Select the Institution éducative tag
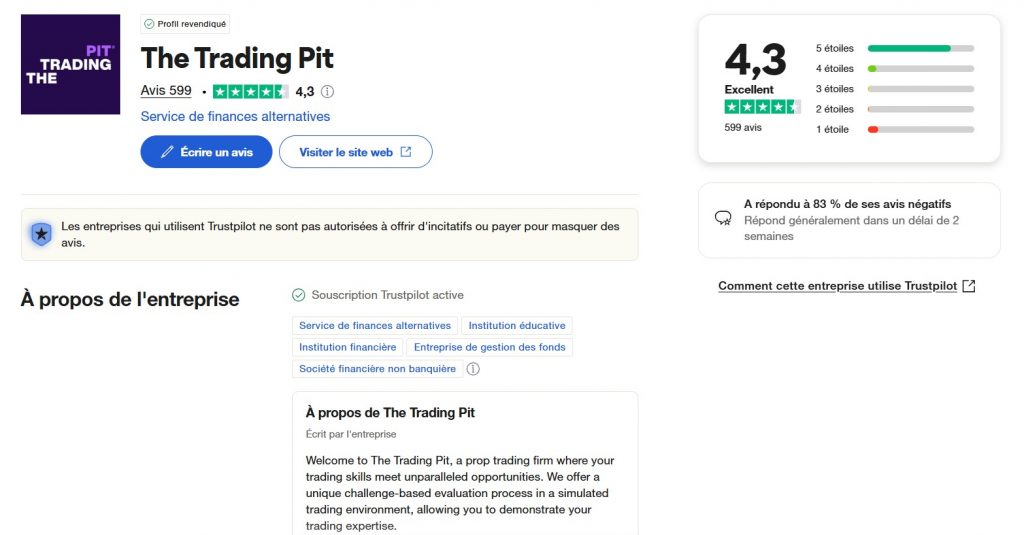The width and height of the screenshot is (1024, 535). pyautogui.click(x=517, y=325)
